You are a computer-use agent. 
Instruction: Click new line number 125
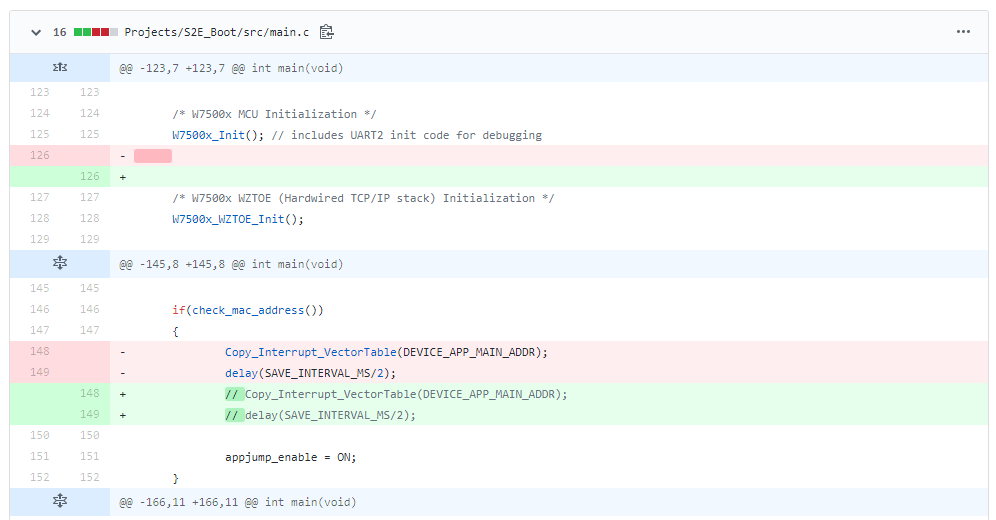point(90,134)
